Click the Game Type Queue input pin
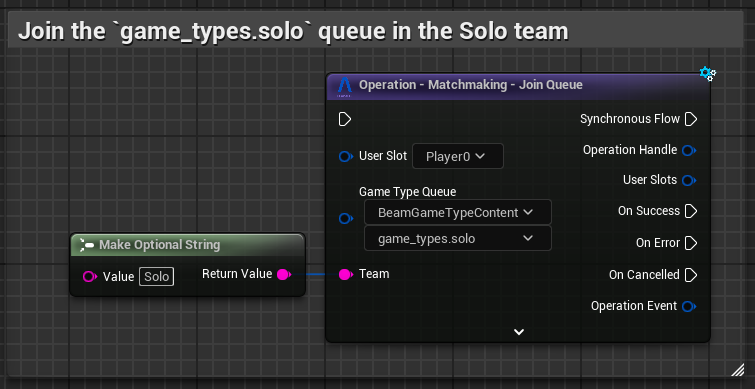The height and width of the screenshot is (389, 755). coord(346,219)
